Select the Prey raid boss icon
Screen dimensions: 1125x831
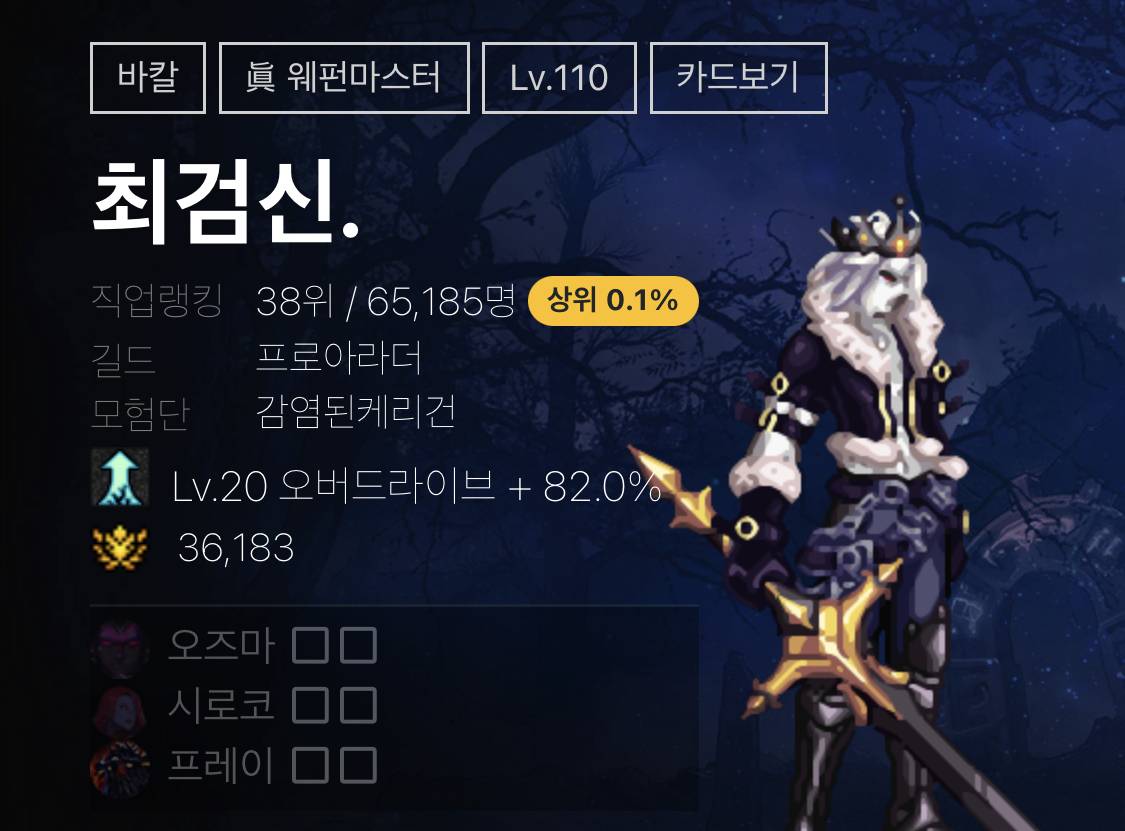pos(120,768)
